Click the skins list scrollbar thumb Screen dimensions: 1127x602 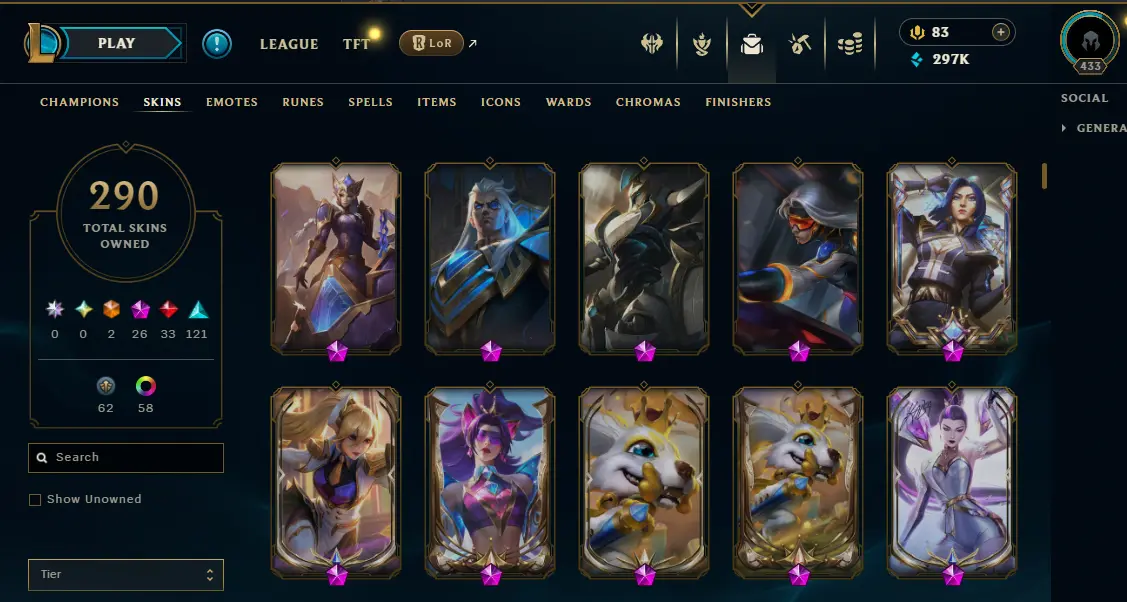[x=1044, y=176]
